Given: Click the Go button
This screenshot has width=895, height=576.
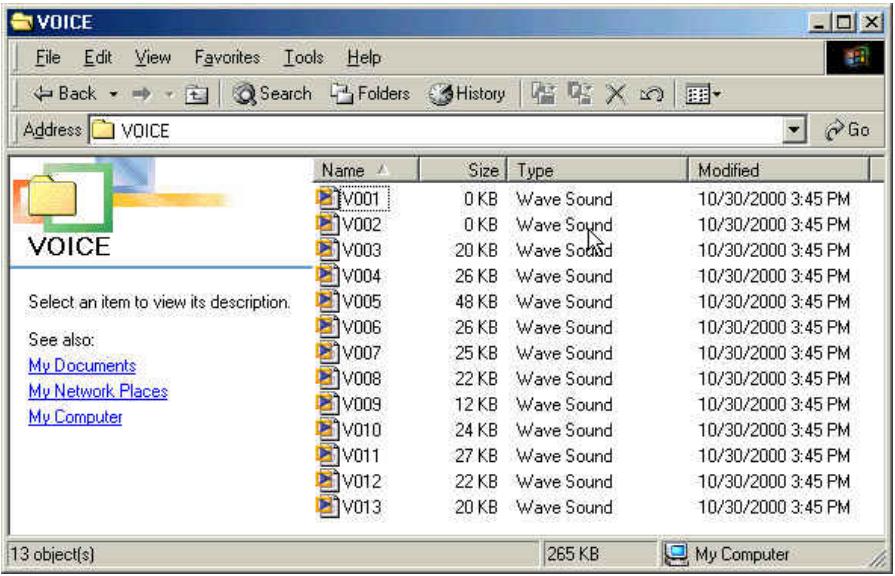Looking at the screenshot, I should [847, 130].
